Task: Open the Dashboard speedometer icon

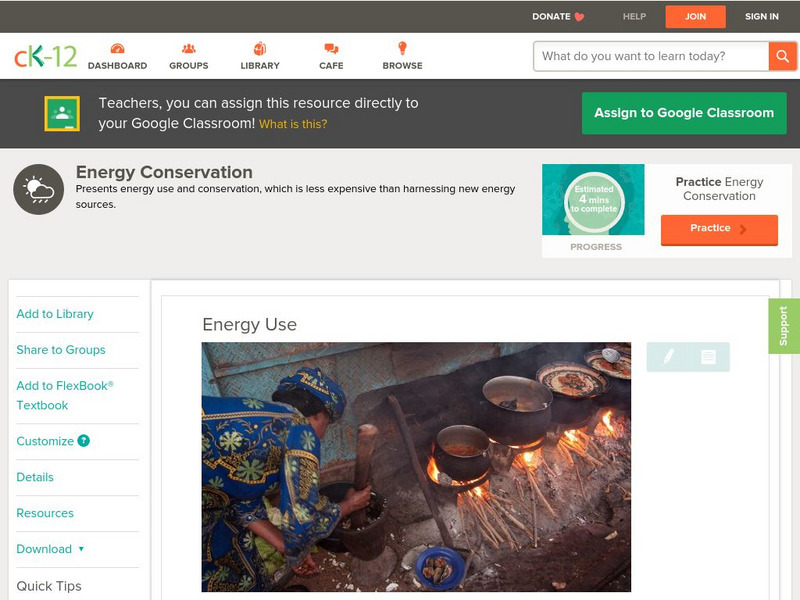Action: point(117,48)
